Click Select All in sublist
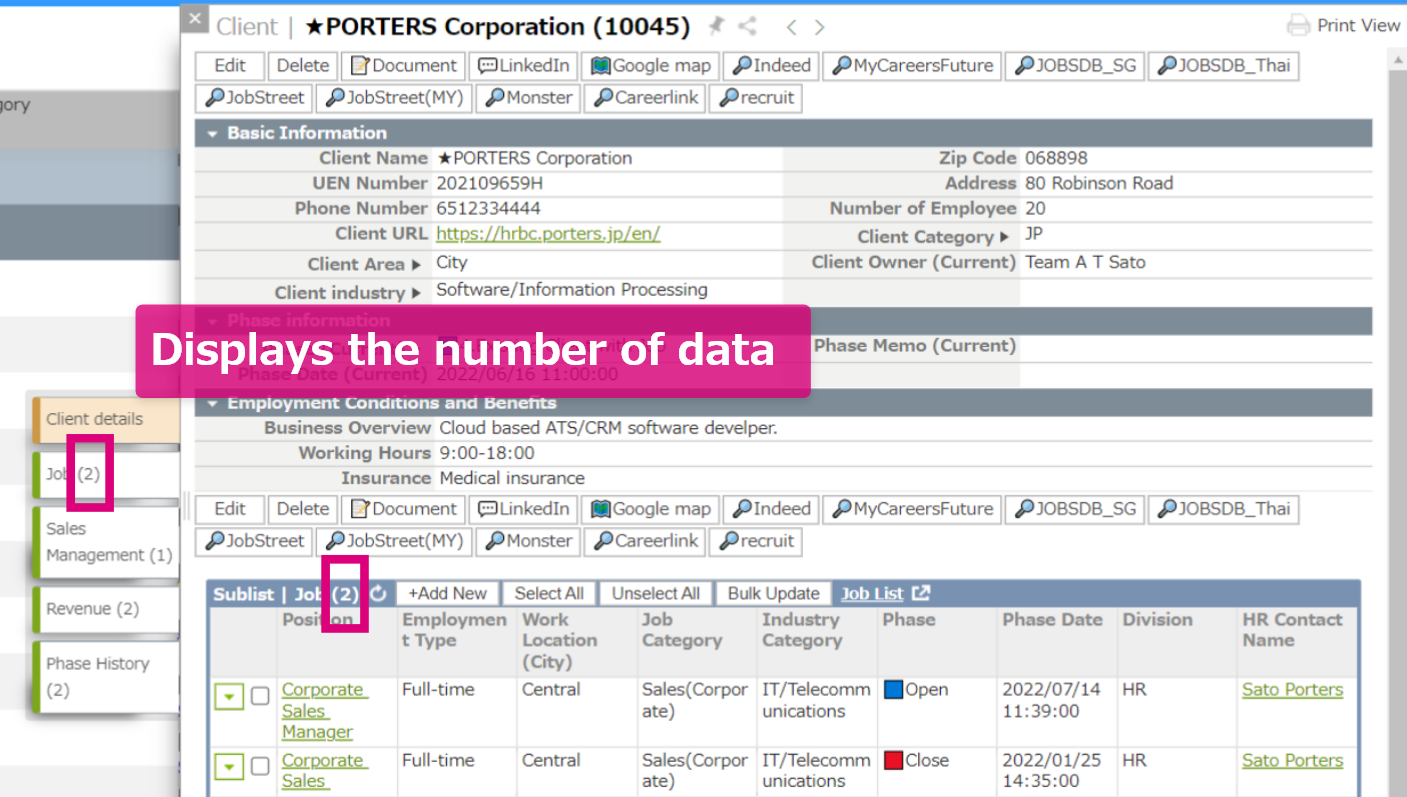 pyautogui.click(x=549, y=593)
